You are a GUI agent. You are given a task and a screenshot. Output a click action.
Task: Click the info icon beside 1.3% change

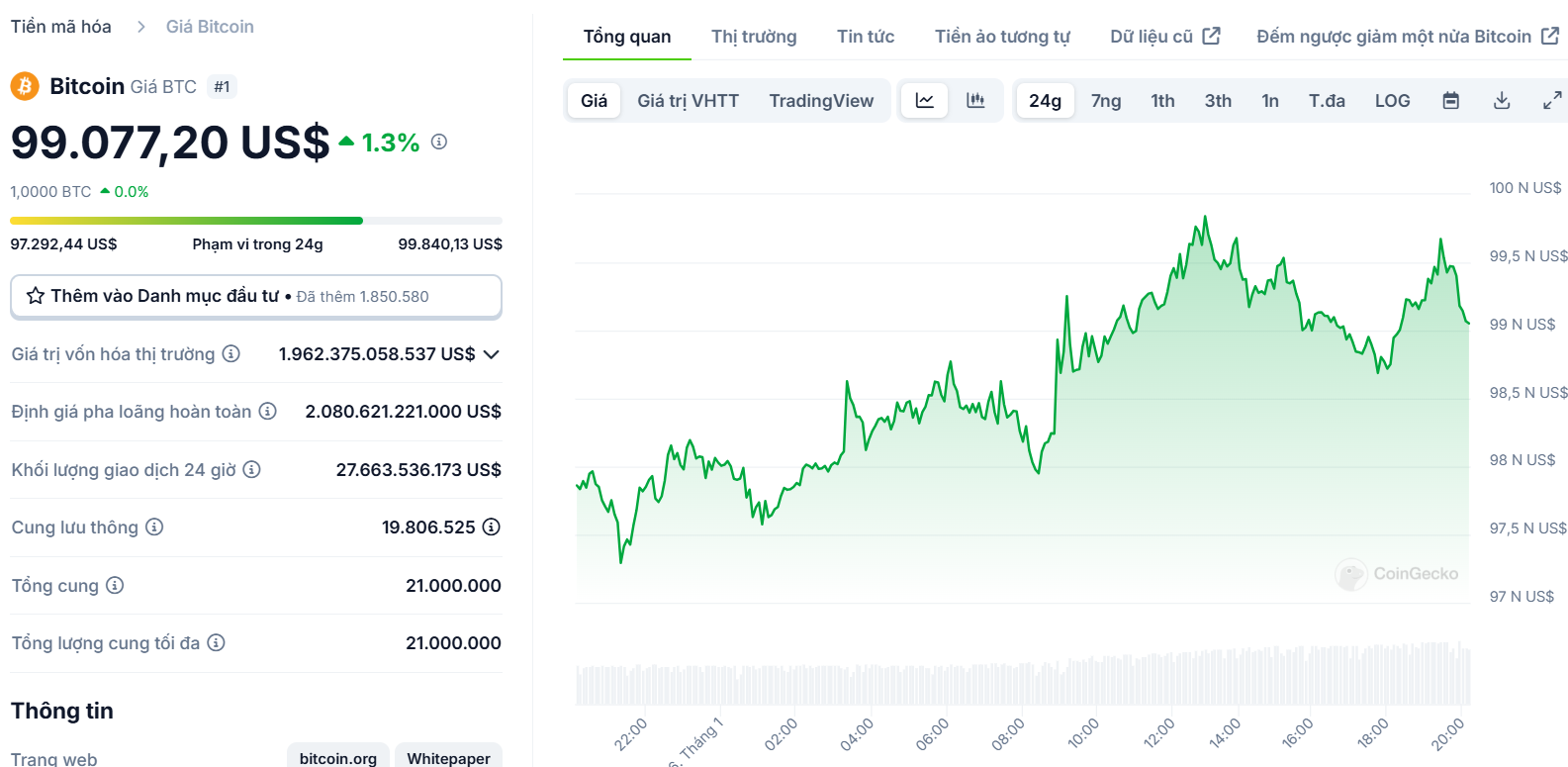[x=439, y=142]
